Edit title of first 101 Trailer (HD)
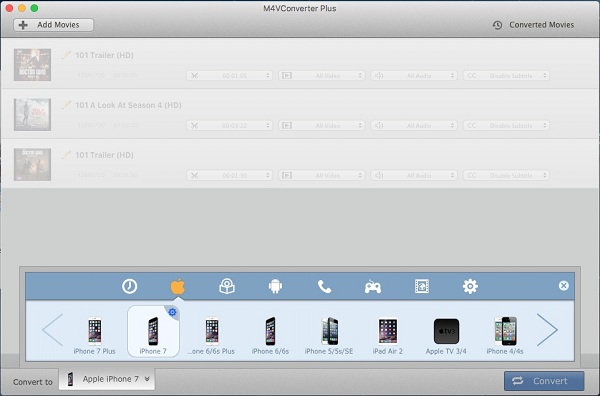The height and width of the screenshot is (396, 600). [x=67, y=55]
